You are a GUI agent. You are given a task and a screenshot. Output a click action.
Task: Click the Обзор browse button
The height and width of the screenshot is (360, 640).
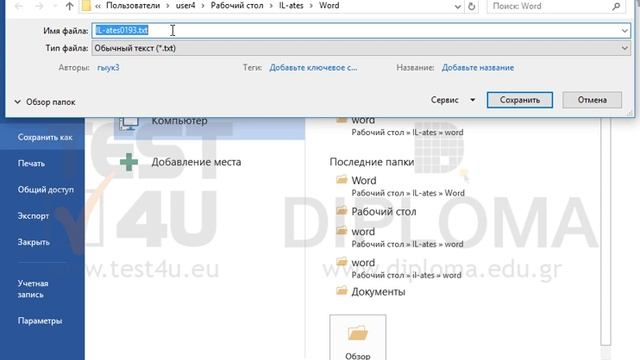tap(358, 338)
